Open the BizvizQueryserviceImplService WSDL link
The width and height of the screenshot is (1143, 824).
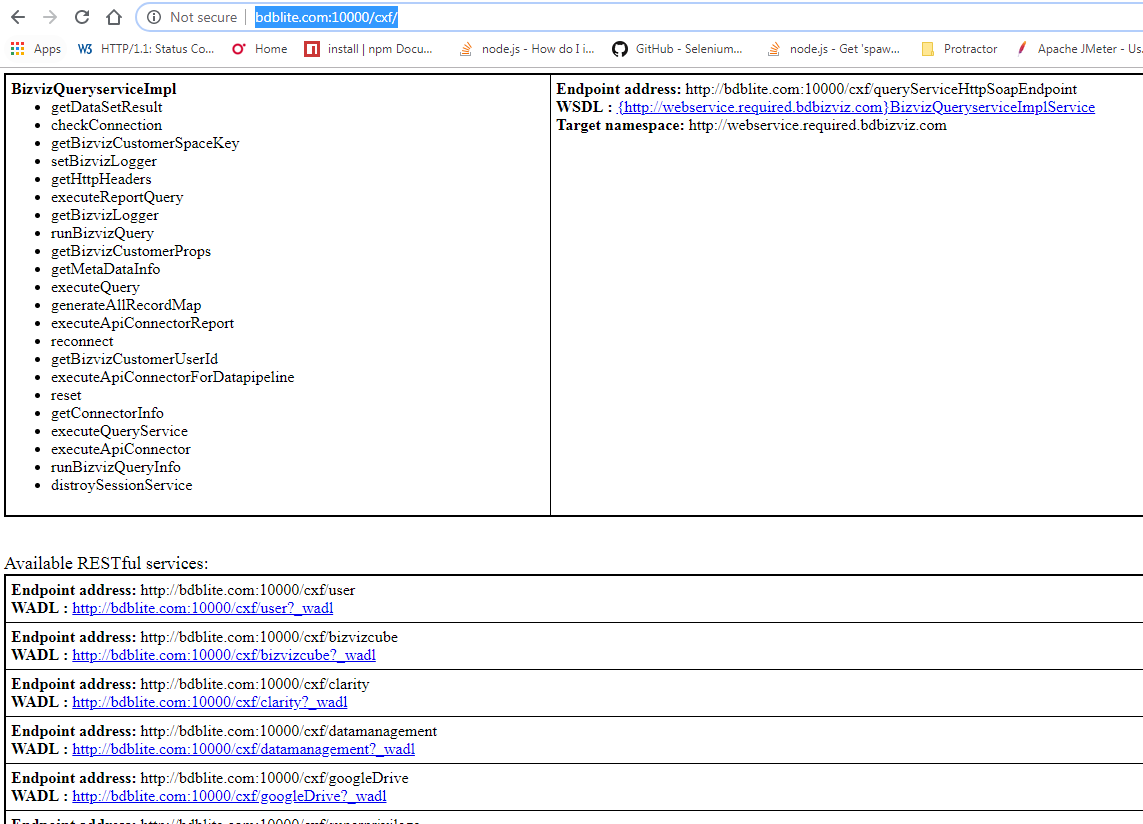(856, 107)
